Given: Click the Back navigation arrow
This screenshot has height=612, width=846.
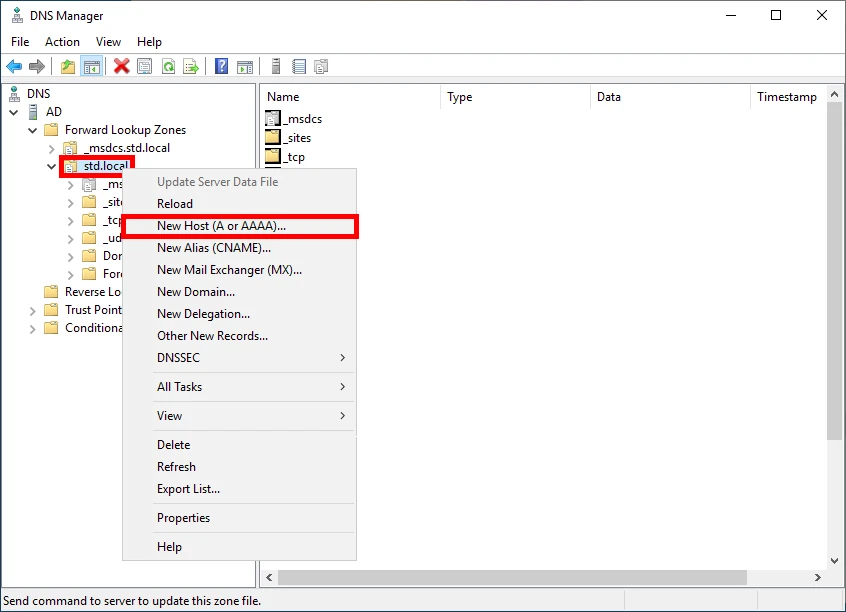Looking at the screenshot, I should pos(13,66).
